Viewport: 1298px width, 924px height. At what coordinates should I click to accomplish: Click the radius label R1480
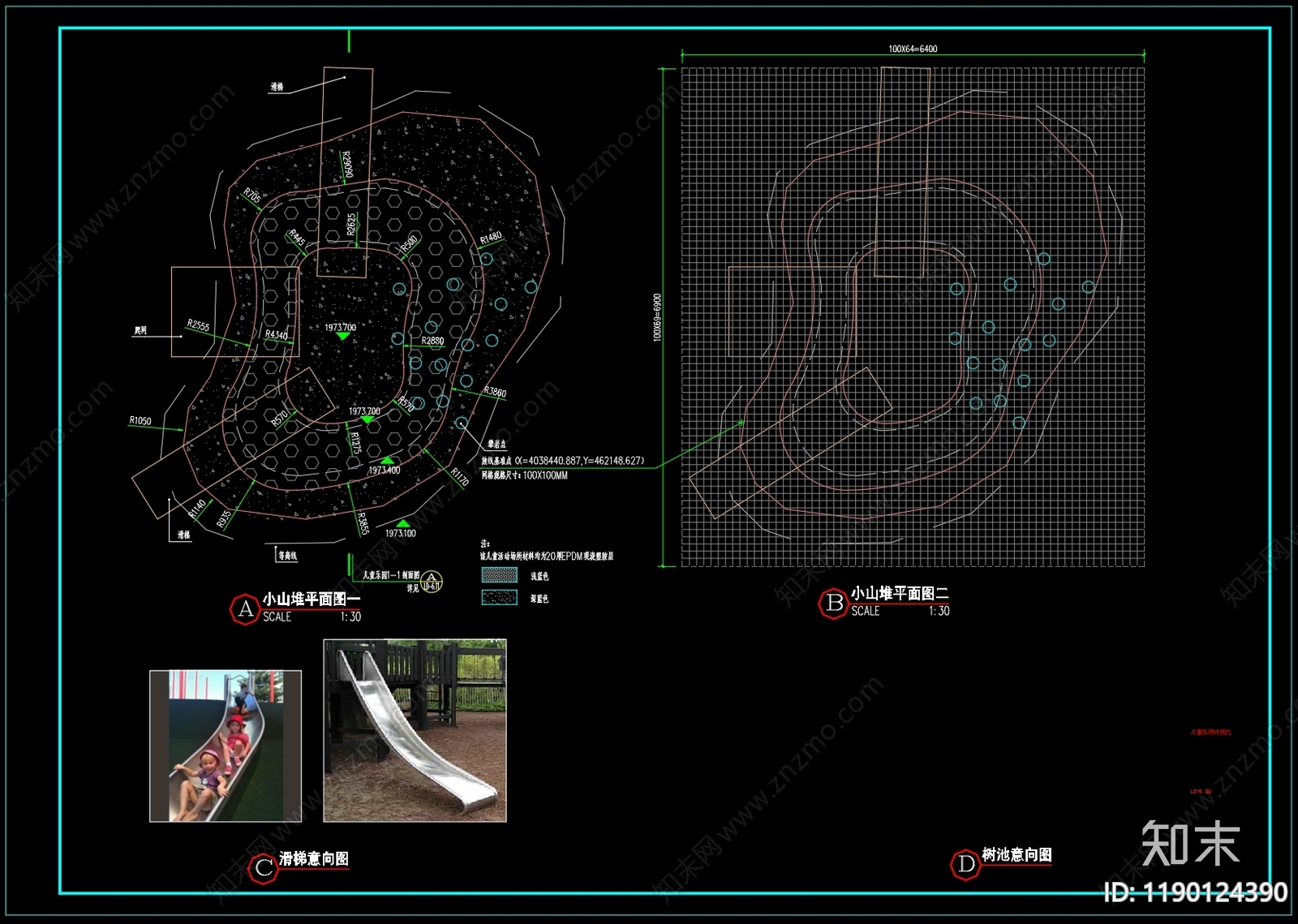pyautogui.click(x=491, y=238)
